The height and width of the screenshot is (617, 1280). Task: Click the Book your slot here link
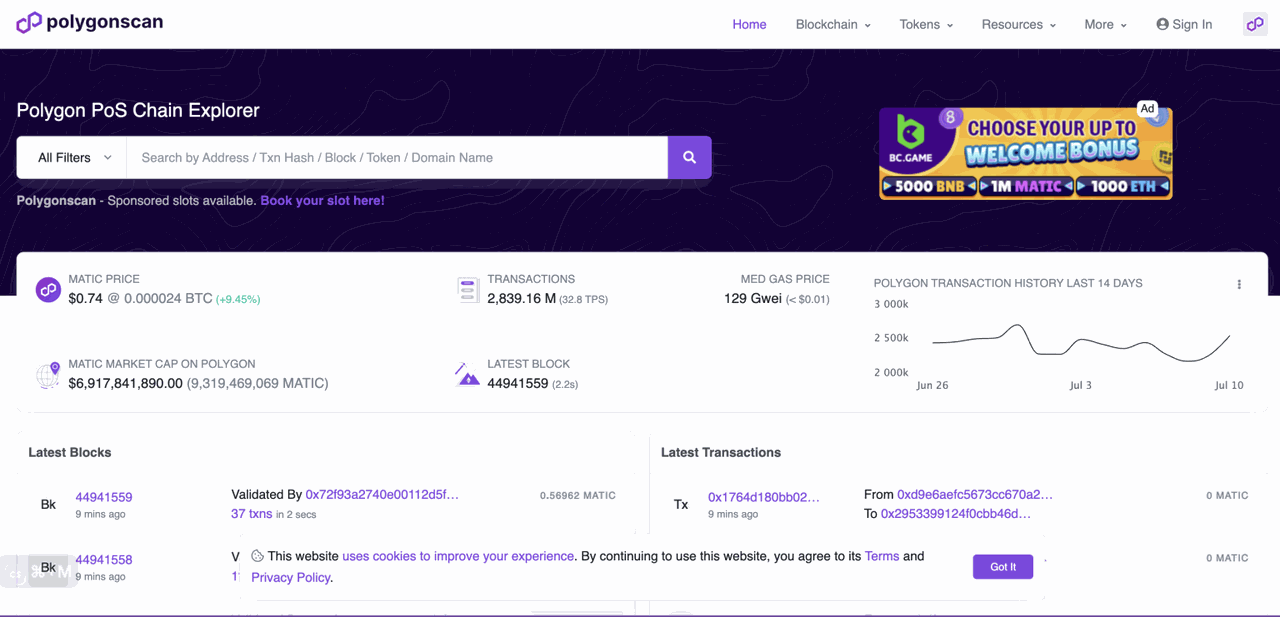point(320,200)
